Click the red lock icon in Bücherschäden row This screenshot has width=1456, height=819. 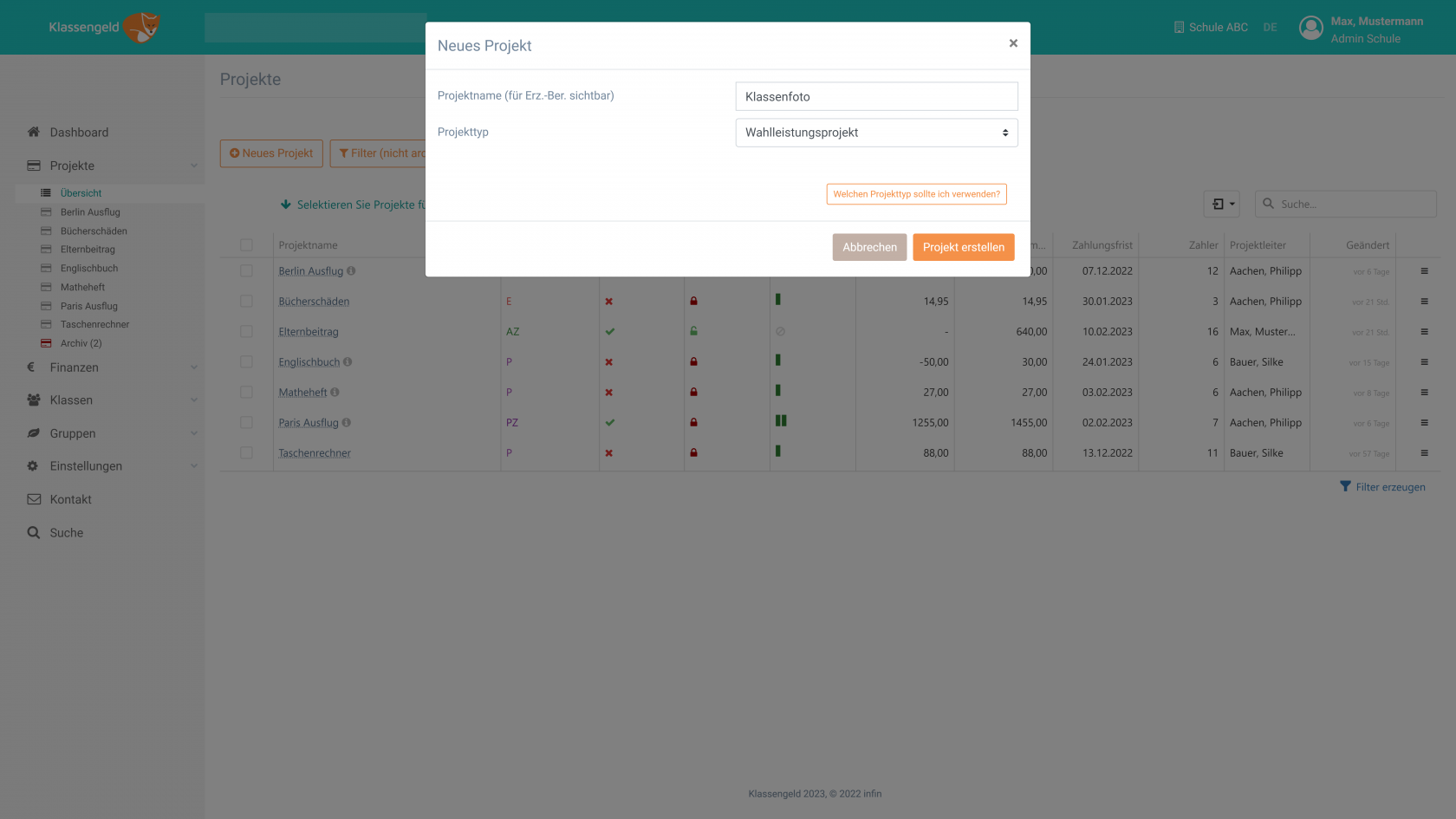(x=693, y=301)
